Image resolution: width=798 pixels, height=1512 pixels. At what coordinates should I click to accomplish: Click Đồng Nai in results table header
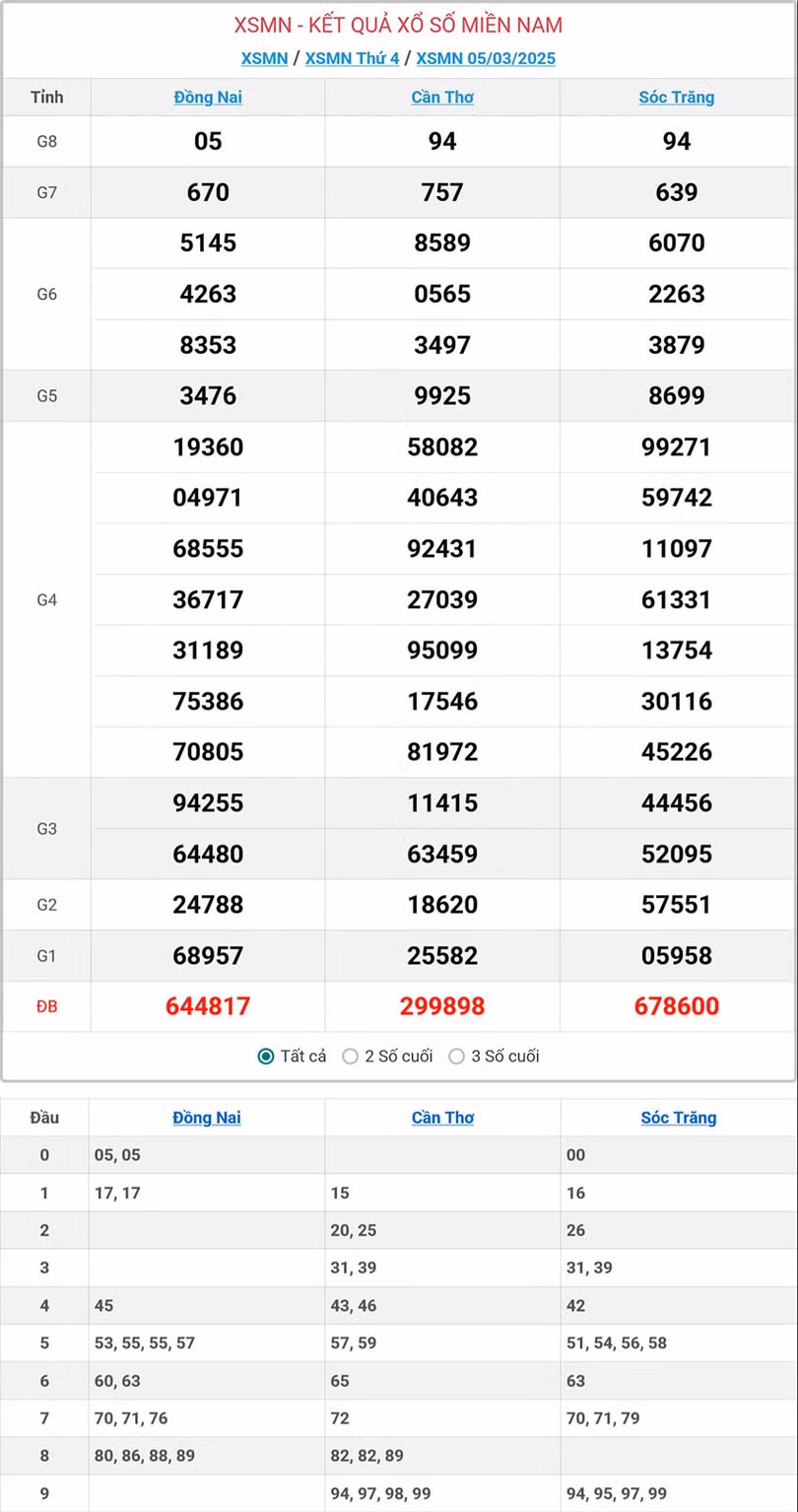pyautogui.click(x=208, y=98)
